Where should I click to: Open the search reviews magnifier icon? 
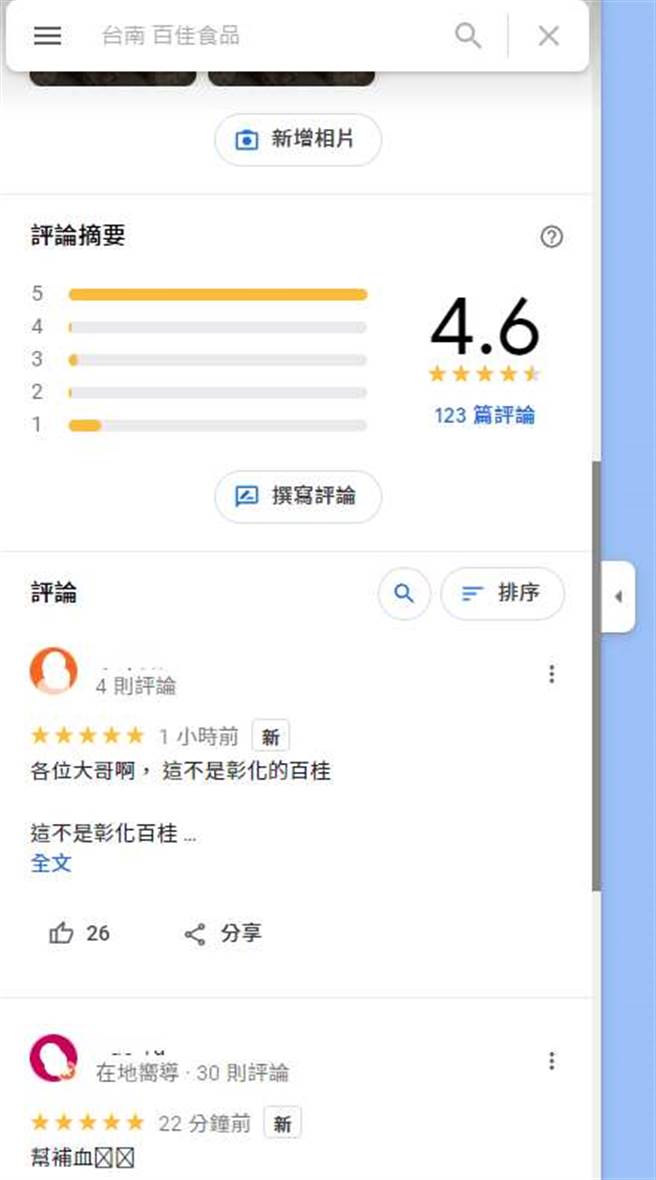point(404,593)
